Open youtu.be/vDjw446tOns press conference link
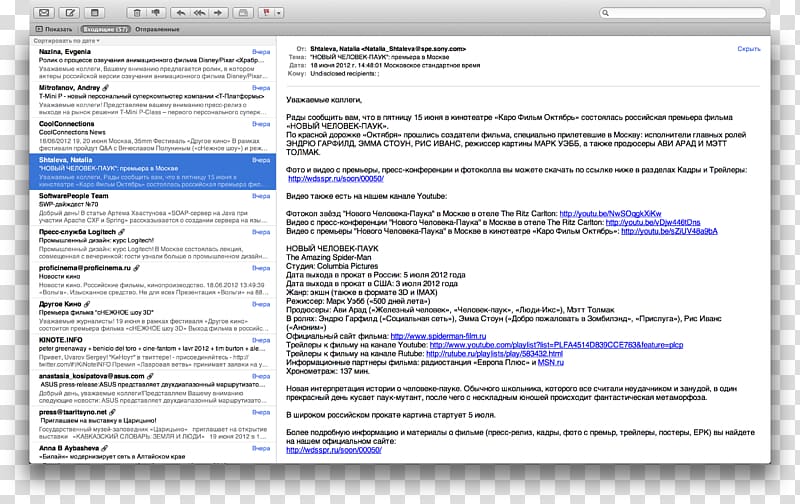 click(x=653, y=222)
